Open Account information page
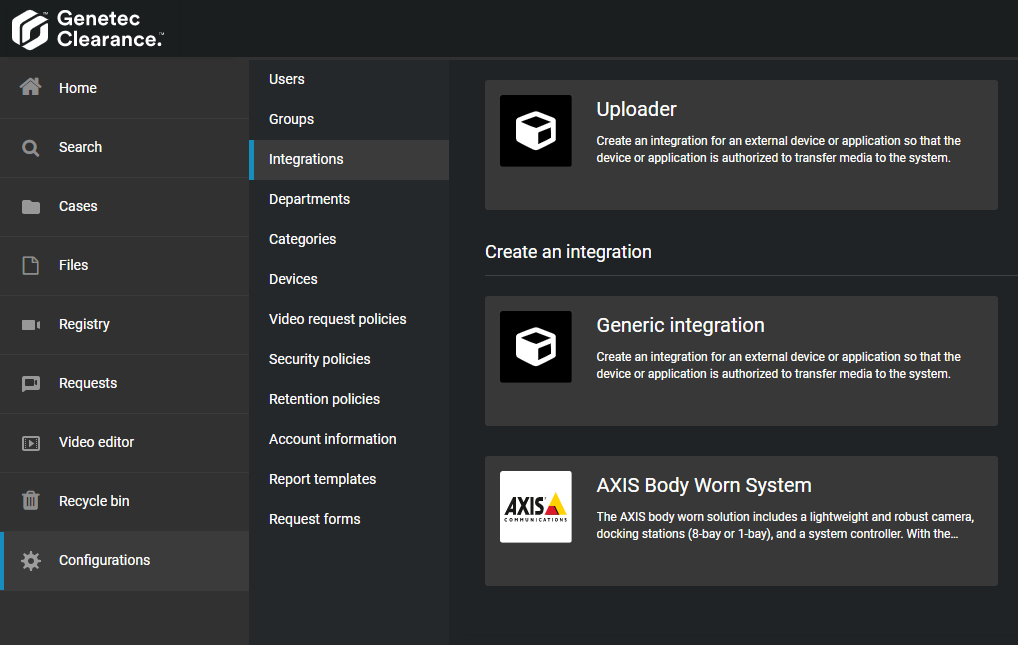The width and height of the screenshot is (1018, 645). [333, 439]
